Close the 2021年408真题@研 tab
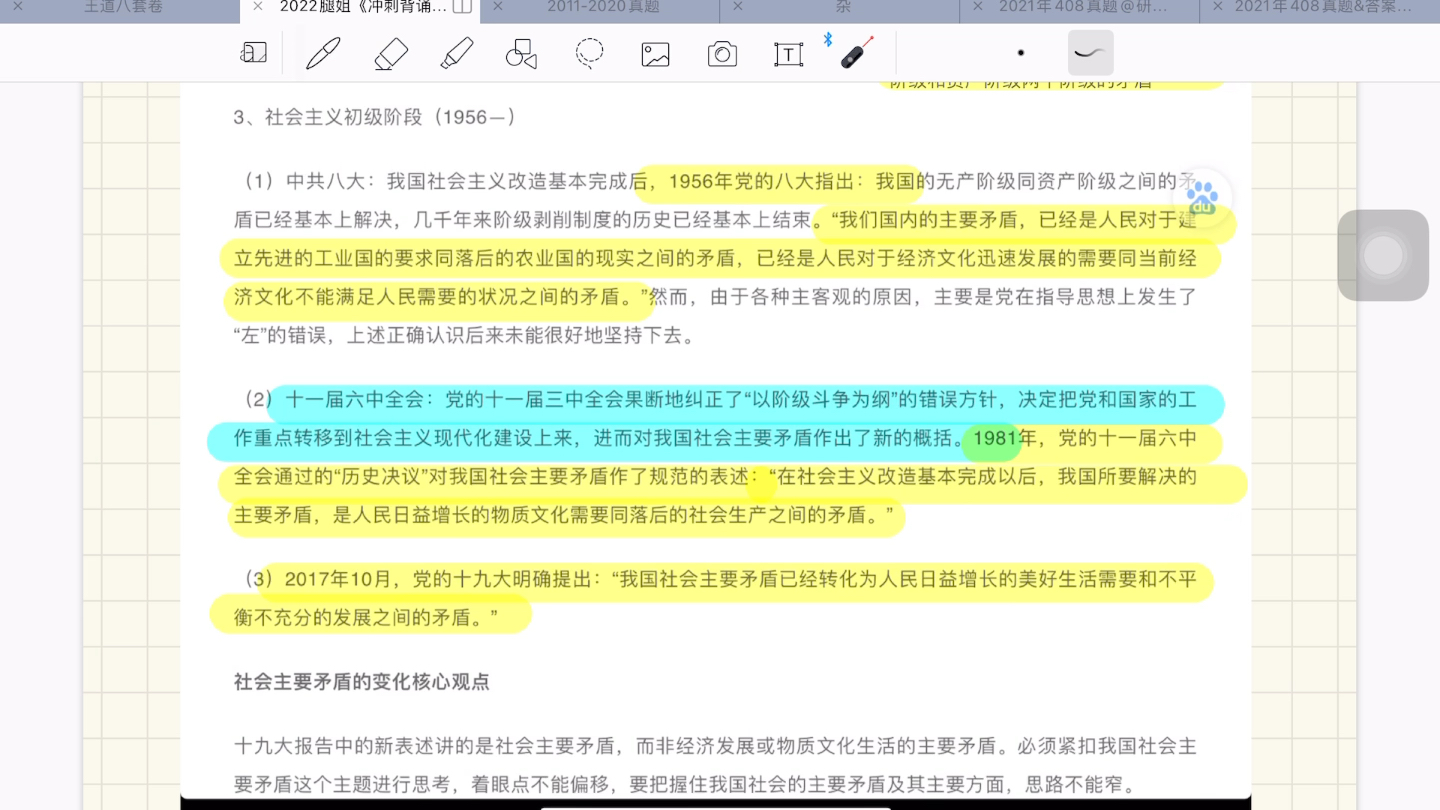This screenshot has height=810, width=1440. pos(977,6)
